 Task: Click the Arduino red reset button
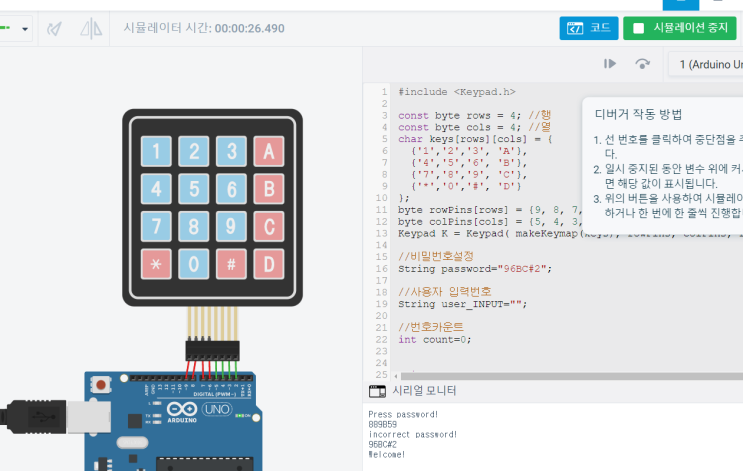pyautogui.click(x=100, y=384)
